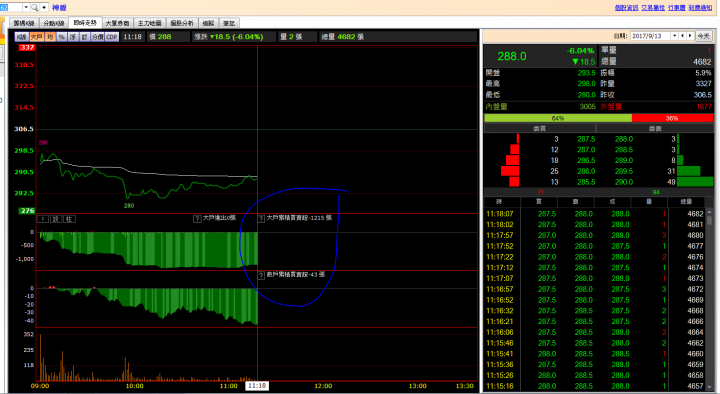
Task: Toggle the 浮 chart toolbar button
Action: (73, 37)
